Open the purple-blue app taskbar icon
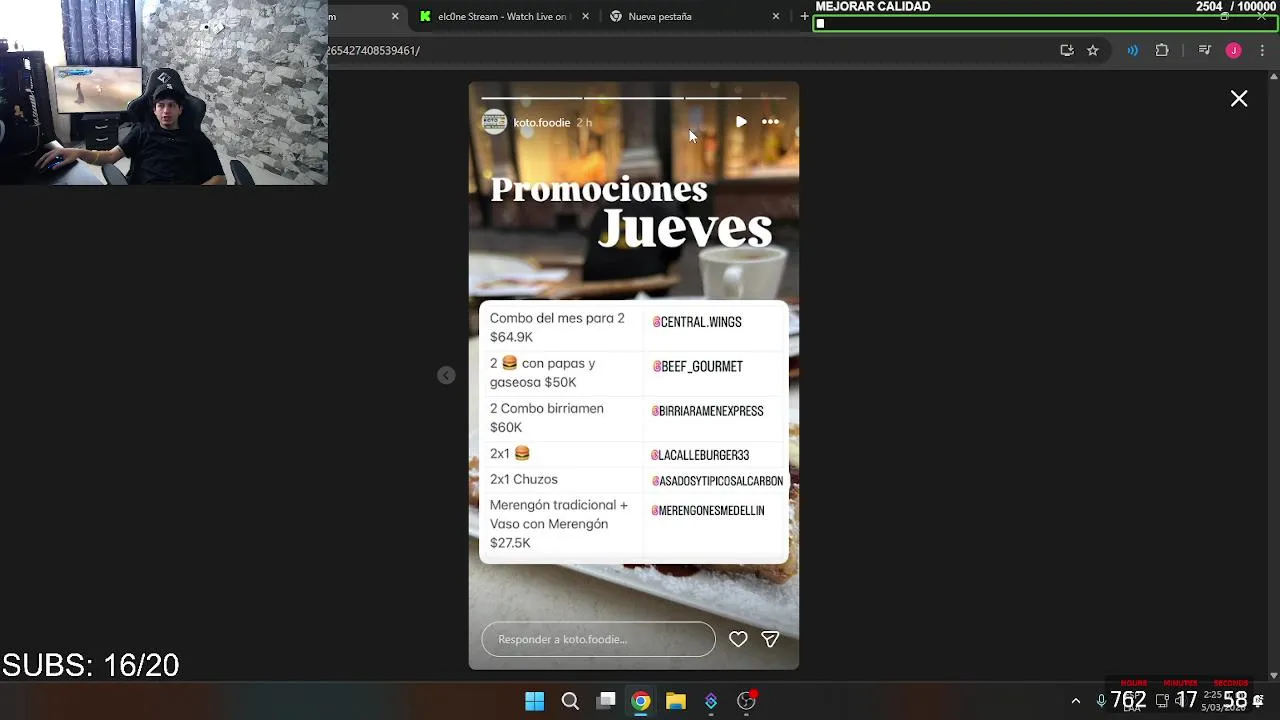1280x720 pixels. (x=711, y=701)
